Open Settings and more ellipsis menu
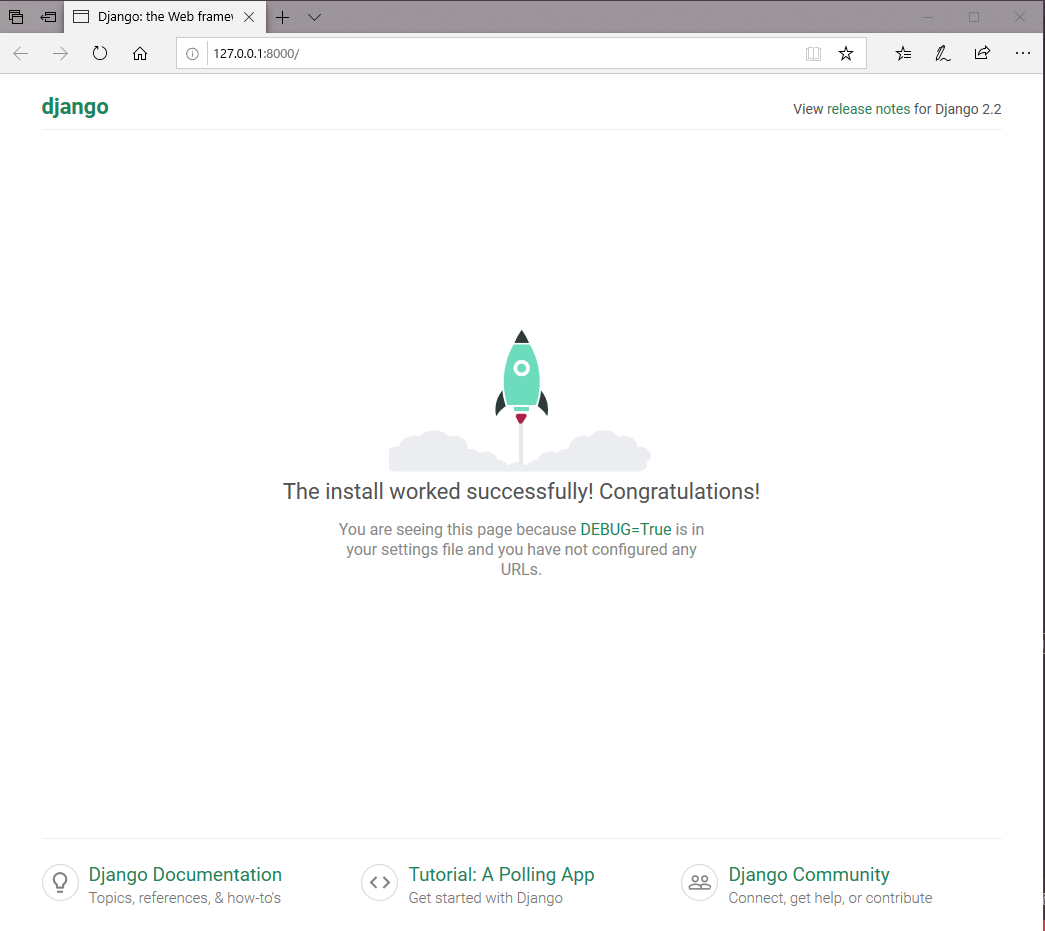Viewport: 1045px width, 931px height. tap(1022, 53)
